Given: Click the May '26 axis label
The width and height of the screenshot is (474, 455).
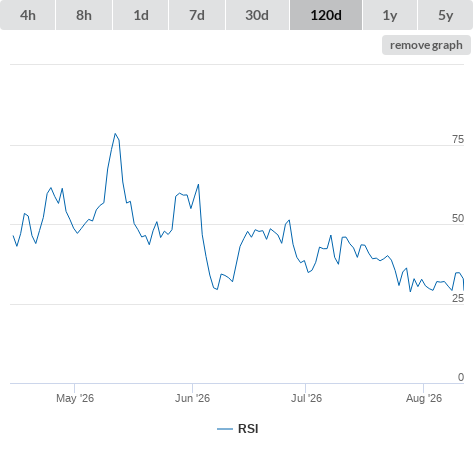Looking at the screenshot, I should tap(75, 398).
